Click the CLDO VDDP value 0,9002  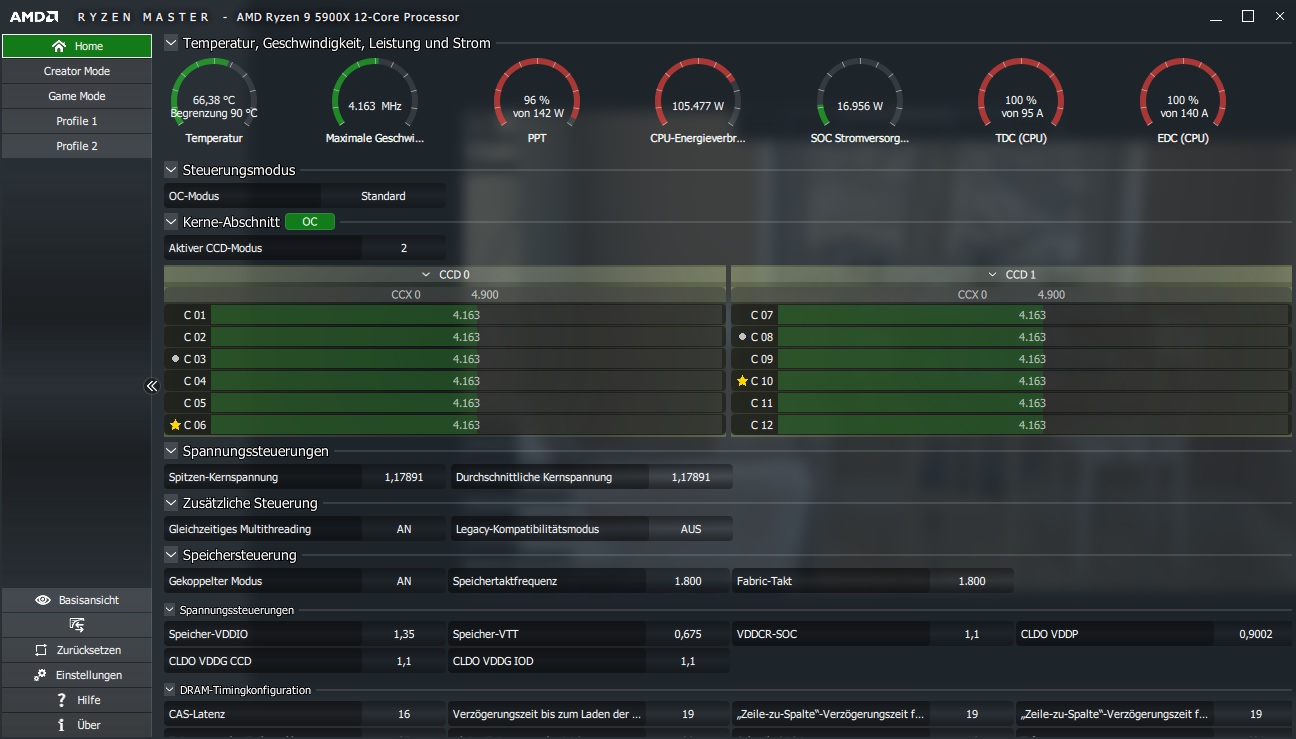1256,634
